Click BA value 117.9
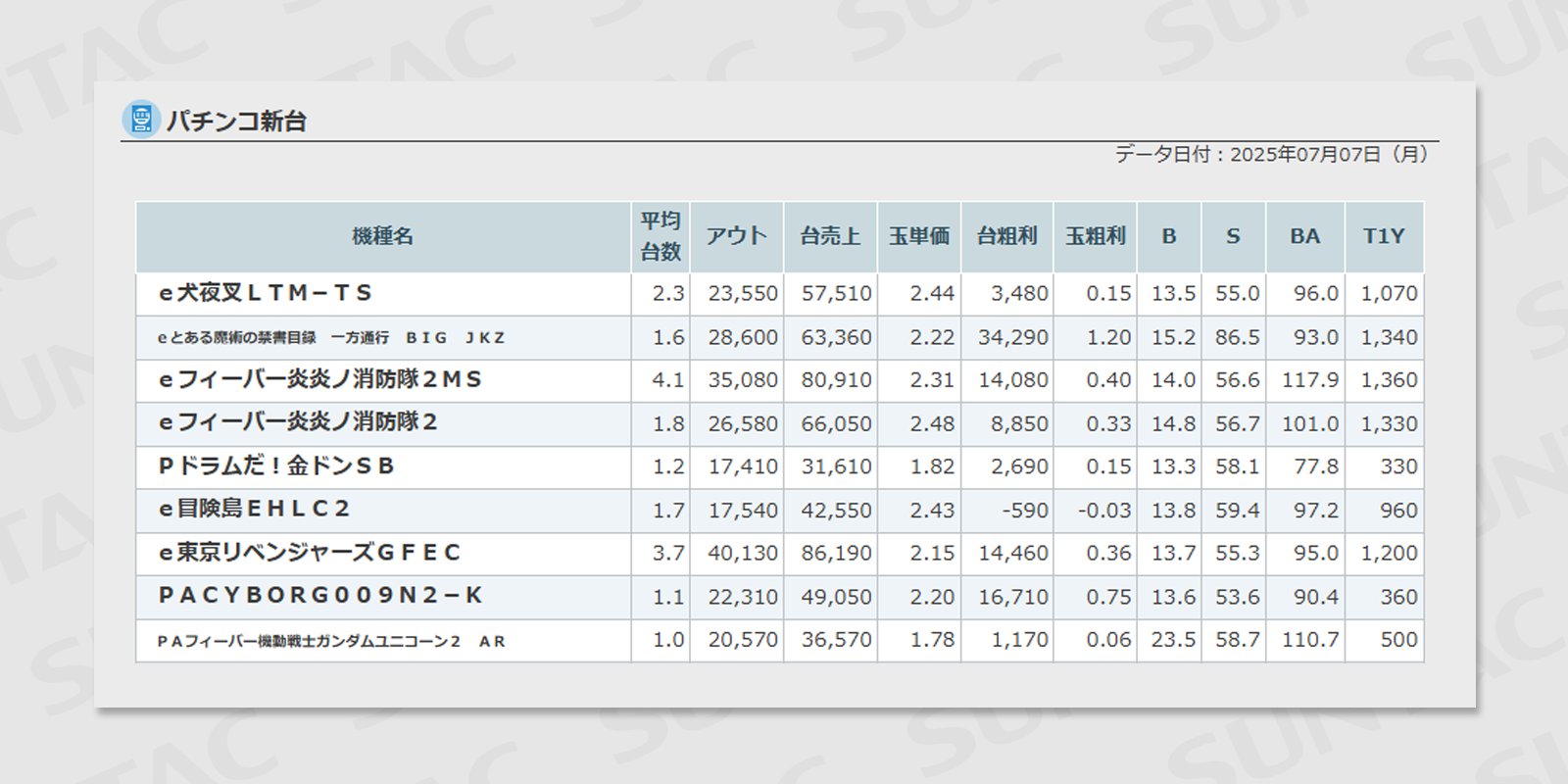The width and height of the screenshot is (1568, 784). (1310, 380)
